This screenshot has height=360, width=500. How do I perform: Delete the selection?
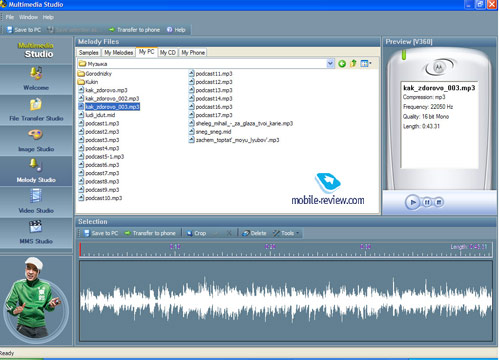tap(254, 233)
